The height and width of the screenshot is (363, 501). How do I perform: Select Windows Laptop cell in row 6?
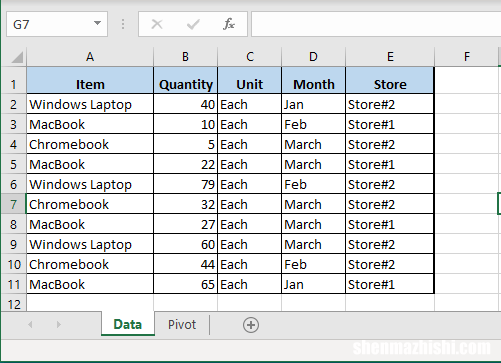click(90, 184)
